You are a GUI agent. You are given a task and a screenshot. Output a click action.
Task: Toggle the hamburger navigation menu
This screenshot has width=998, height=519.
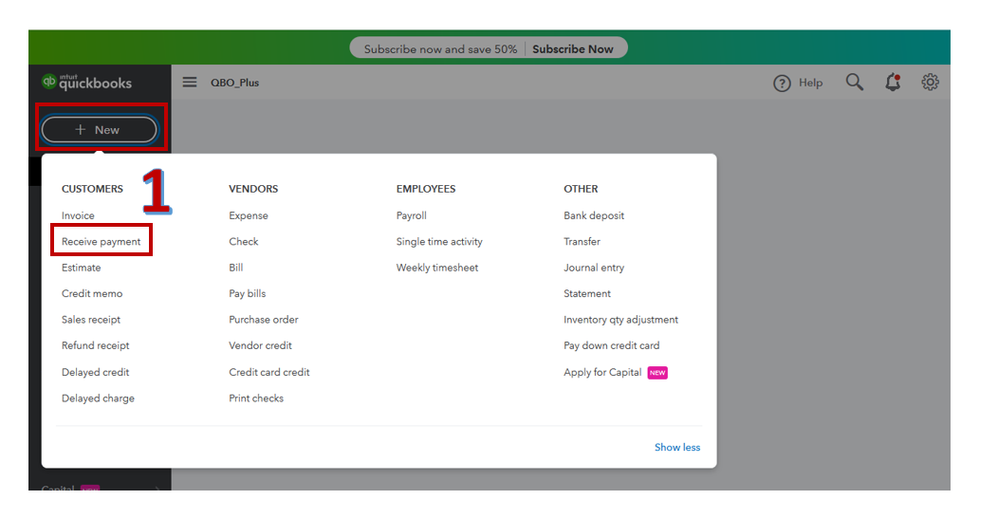190,82
